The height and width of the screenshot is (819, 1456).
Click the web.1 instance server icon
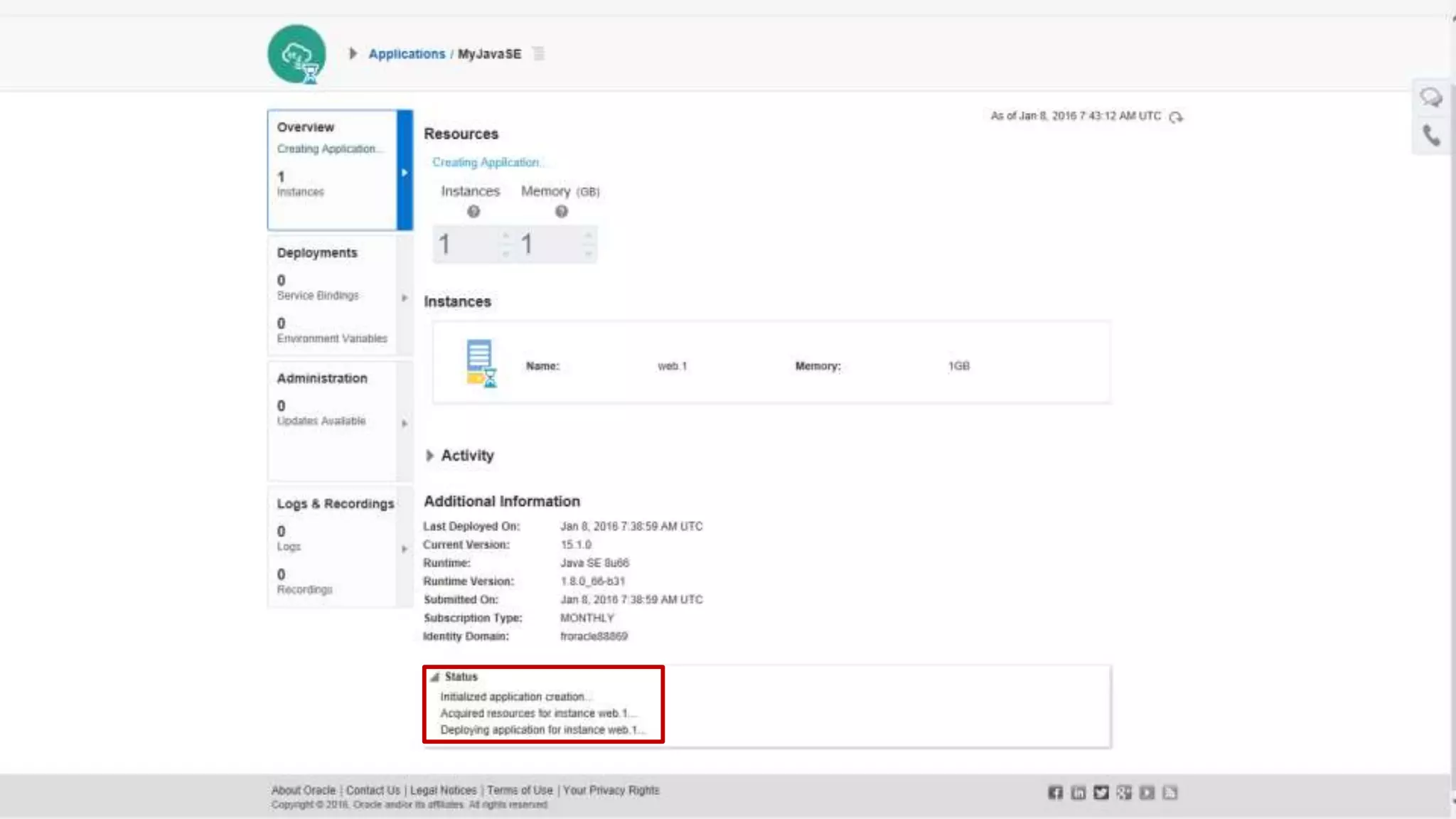(x=481, y=363)
